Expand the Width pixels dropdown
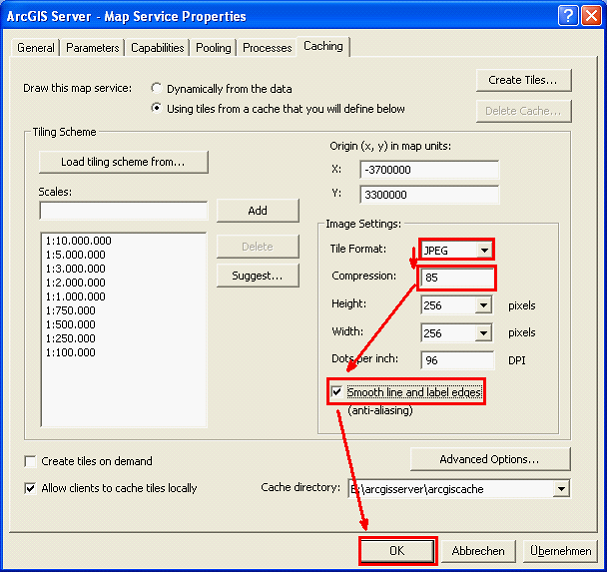 point(484,332)
